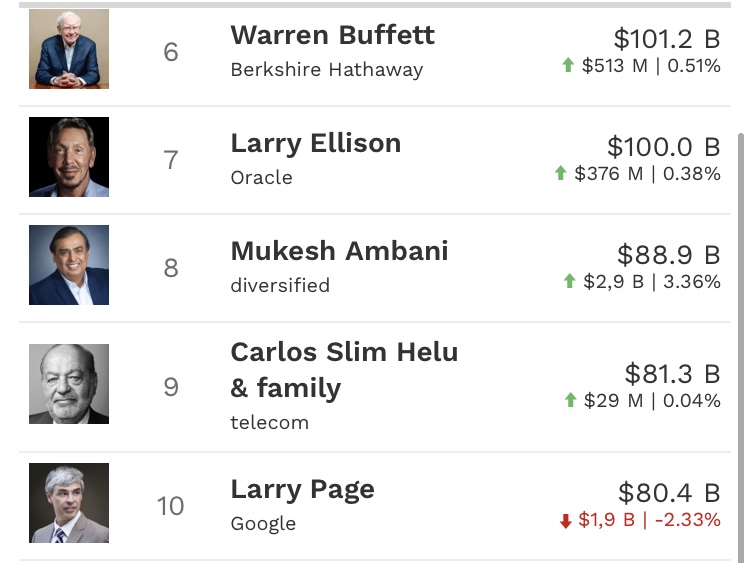This screenshot has height=563, width=750.
Task: Click the green up arrow beside $376 M
Action: tap(561, 174)
